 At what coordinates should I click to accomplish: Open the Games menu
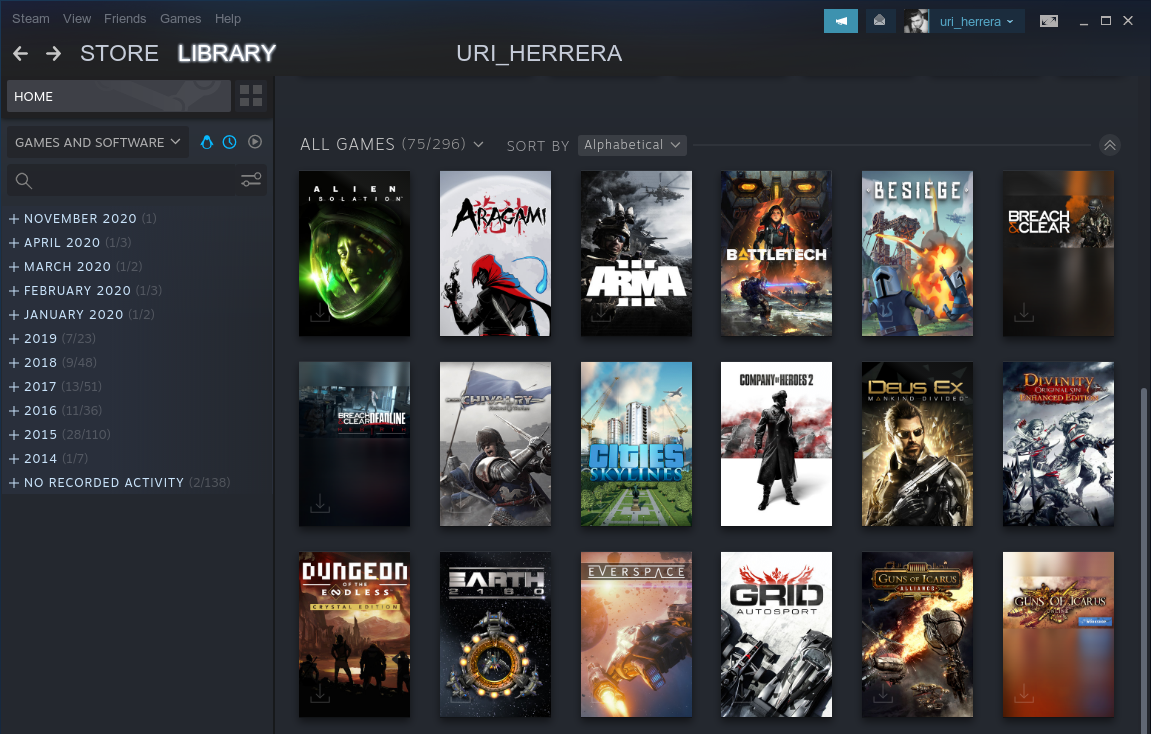point(181,18)
